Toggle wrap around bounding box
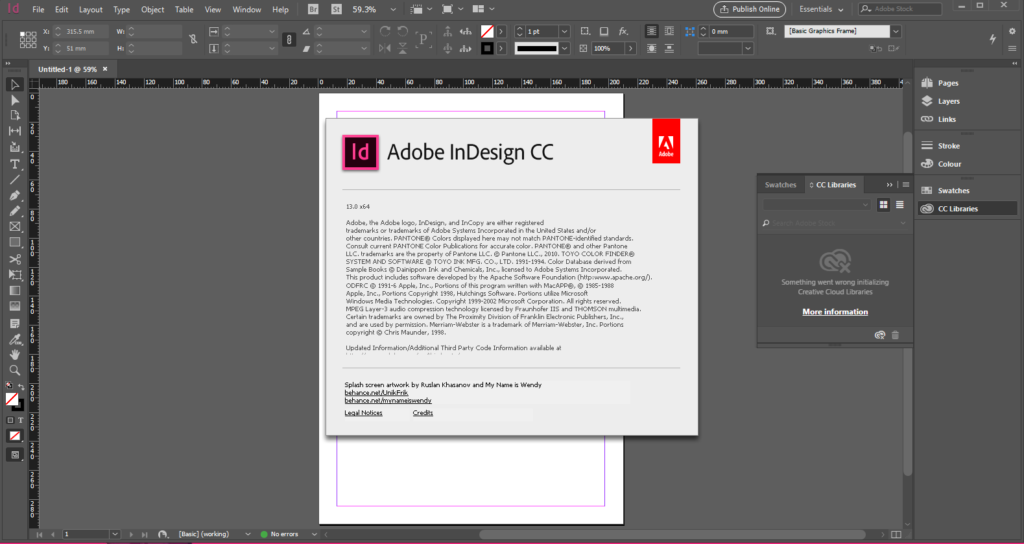The width and height of the screenshot is (1024, 544). [x=669, y=31]
